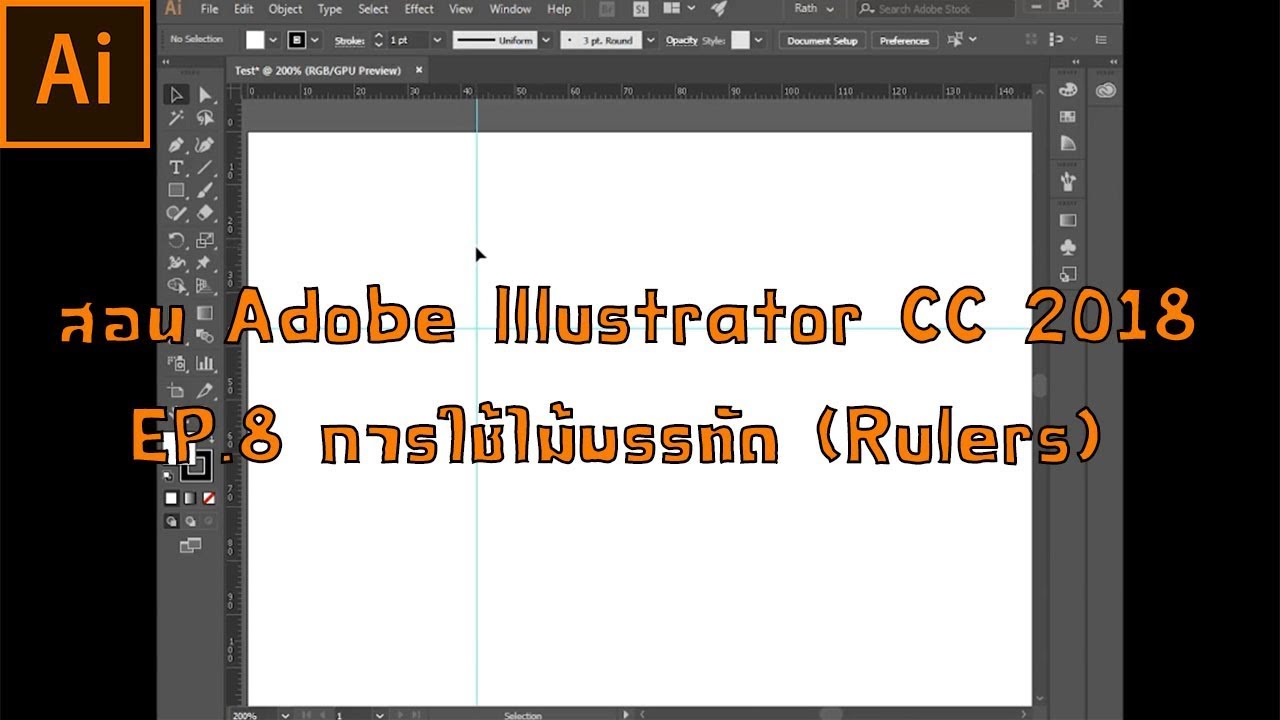Screen dimensions: 1280x720
Task: Switch to Test* @ 200% document tab
Action: coord(317,70)
